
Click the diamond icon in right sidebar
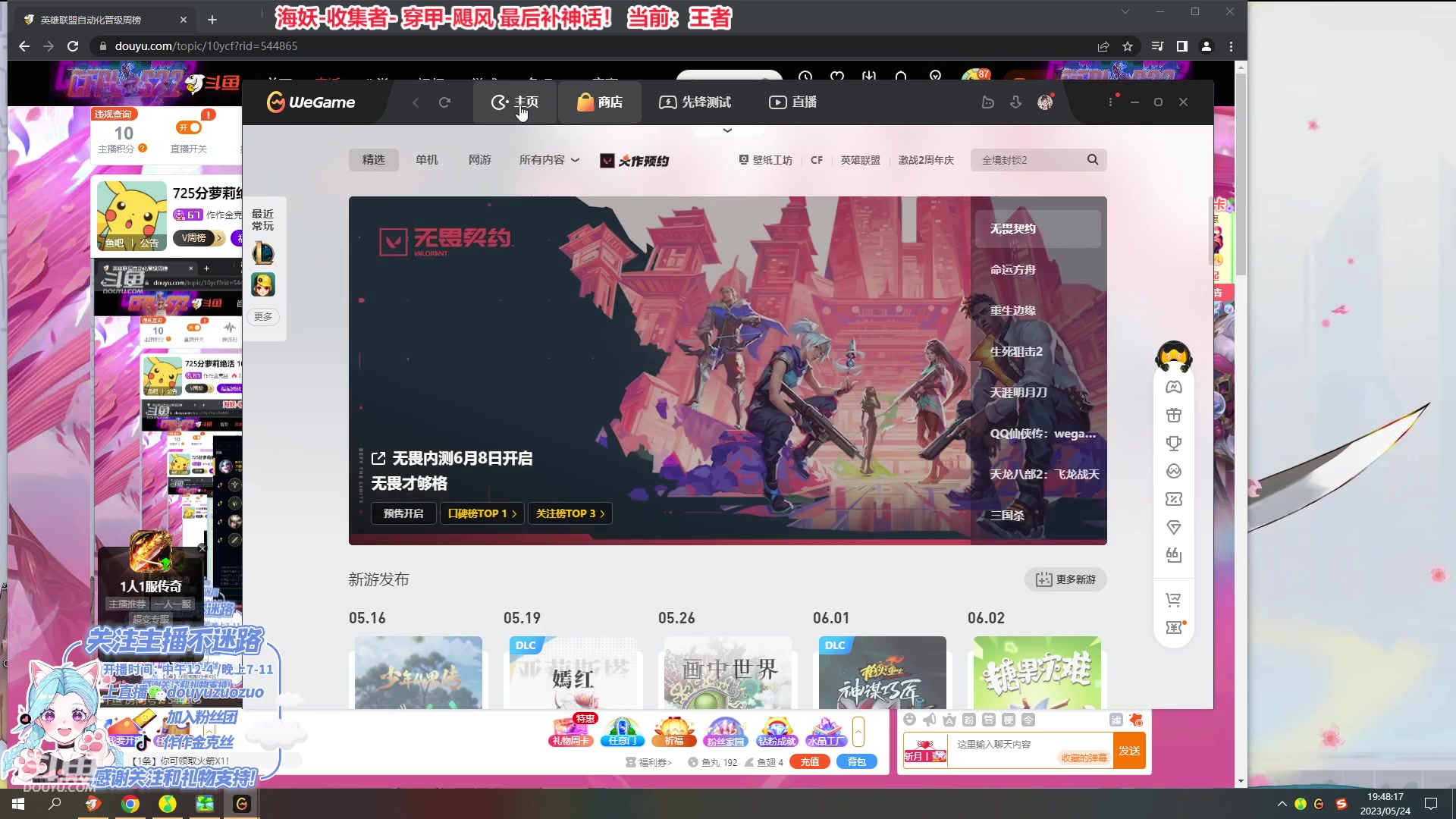pos(1174,528)
